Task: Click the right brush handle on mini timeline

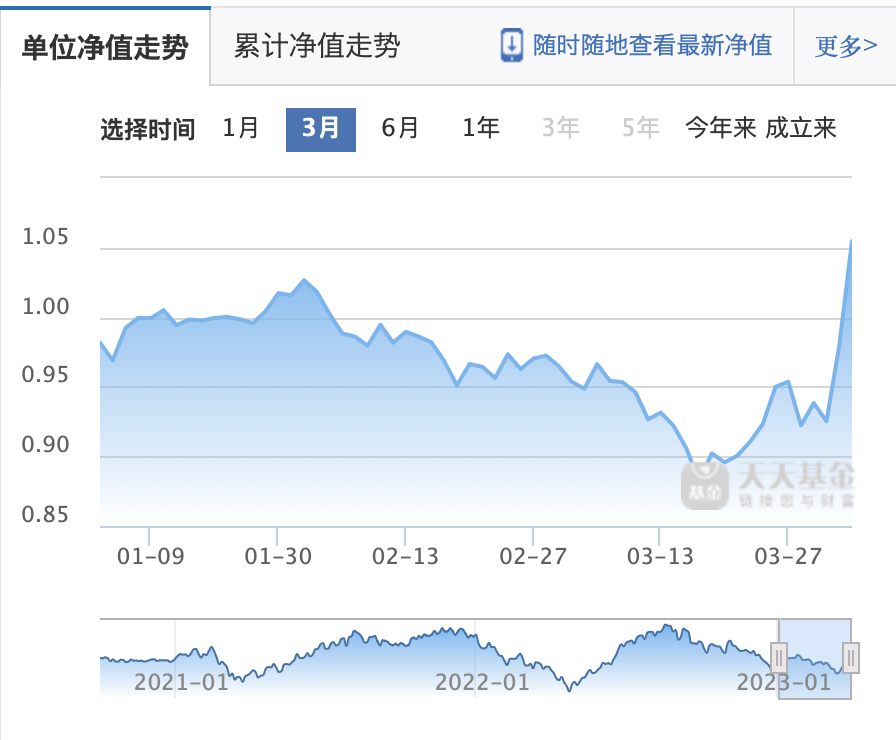Action: pos(849,658)
